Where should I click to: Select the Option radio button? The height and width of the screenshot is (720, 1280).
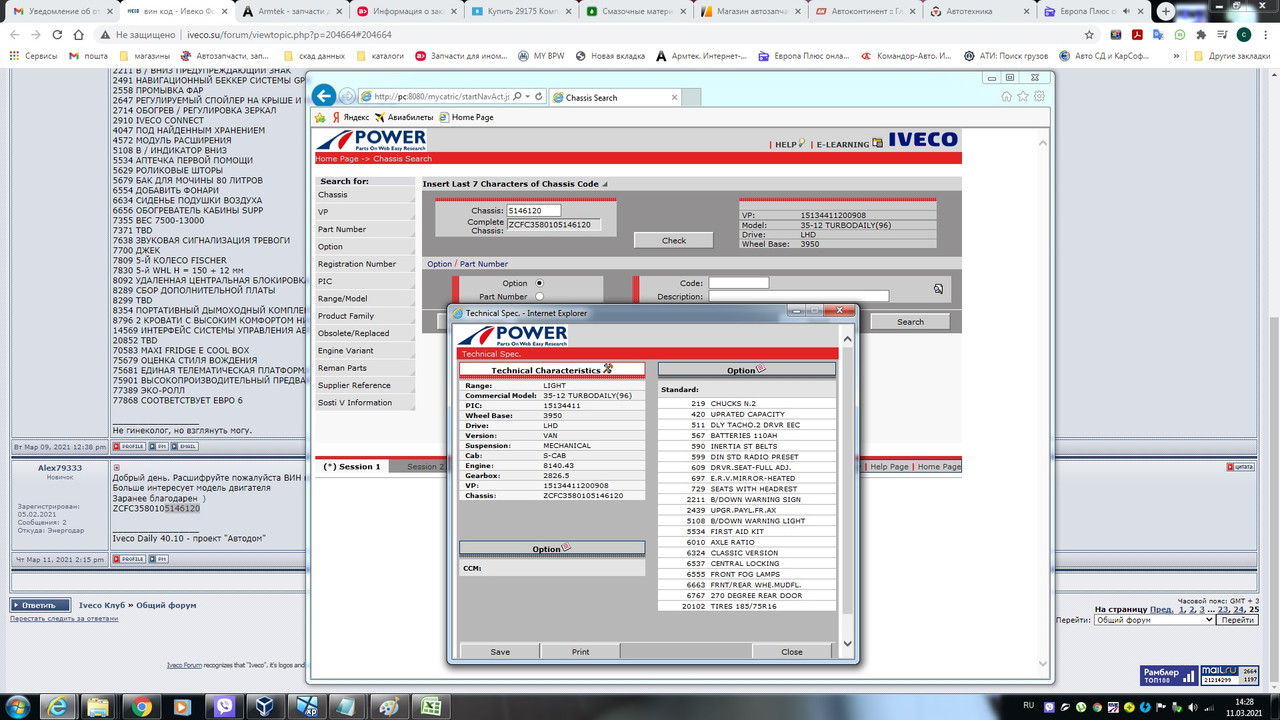(x=540, y=283)
